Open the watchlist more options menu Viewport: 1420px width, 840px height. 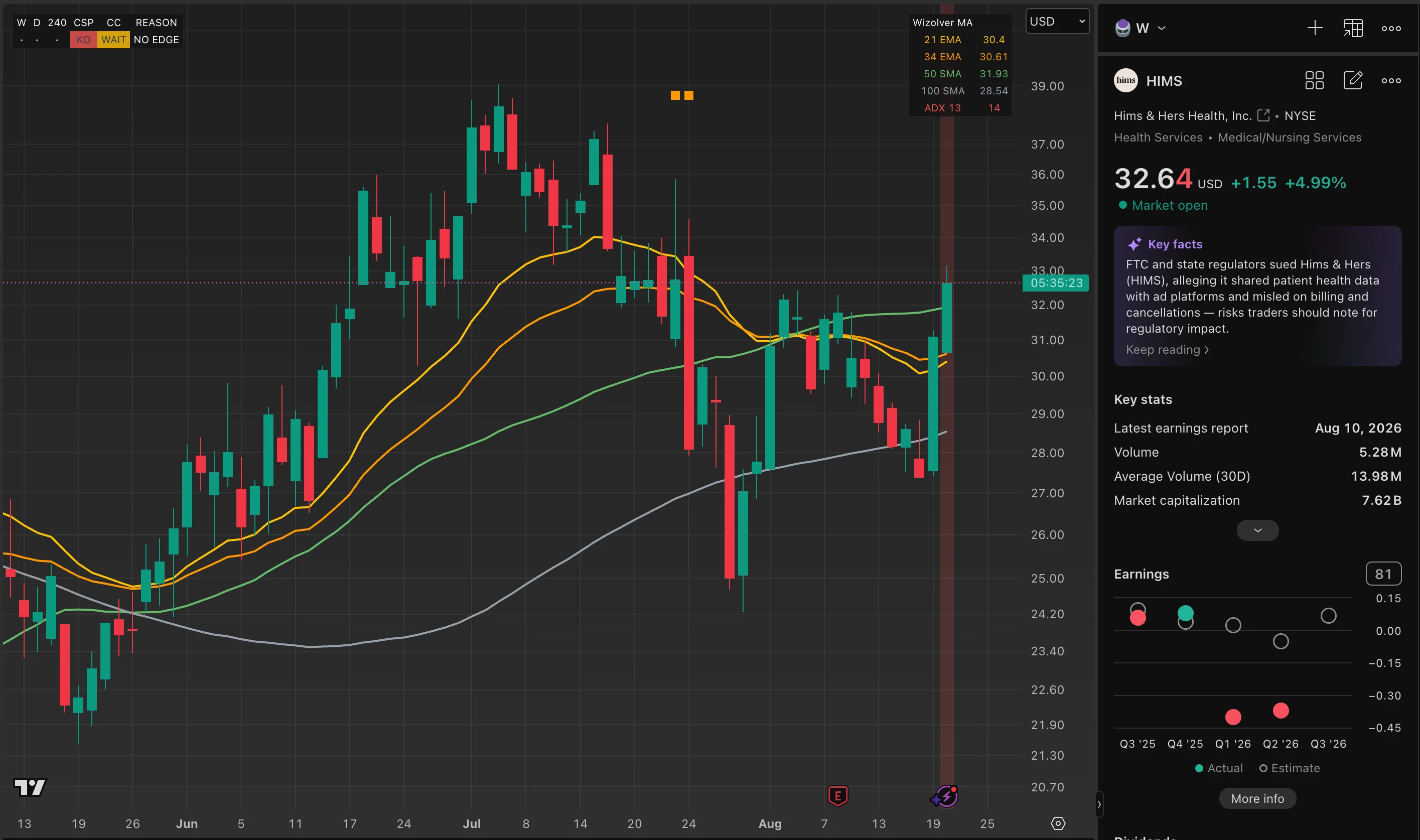(x=1390, y=28)
